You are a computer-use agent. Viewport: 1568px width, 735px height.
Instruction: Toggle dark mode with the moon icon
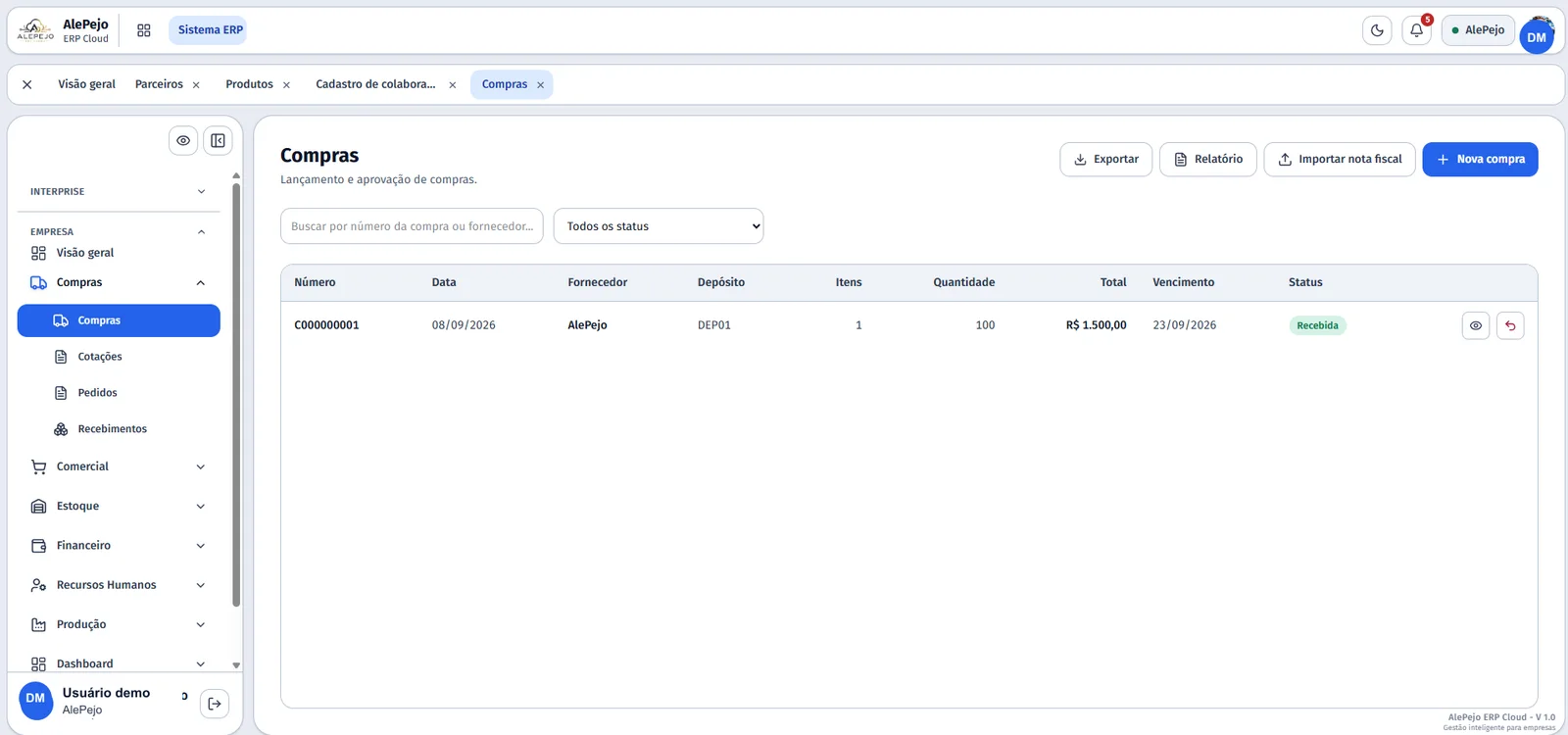click(1377, 30)
